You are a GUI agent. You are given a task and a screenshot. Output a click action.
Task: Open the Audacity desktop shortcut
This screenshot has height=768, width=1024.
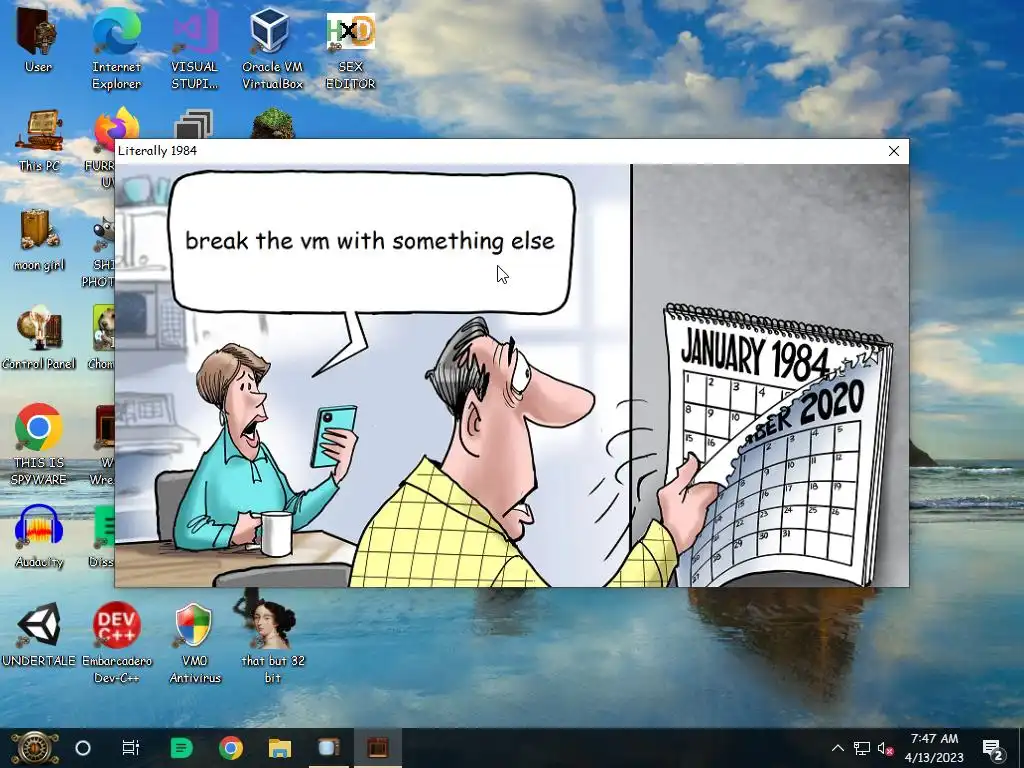(39, 537)
